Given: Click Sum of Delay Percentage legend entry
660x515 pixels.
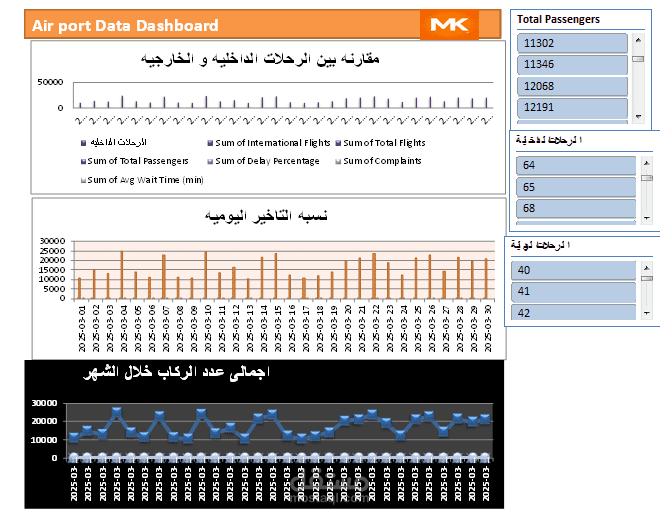Looking at the screenshot, I should 263,161.
